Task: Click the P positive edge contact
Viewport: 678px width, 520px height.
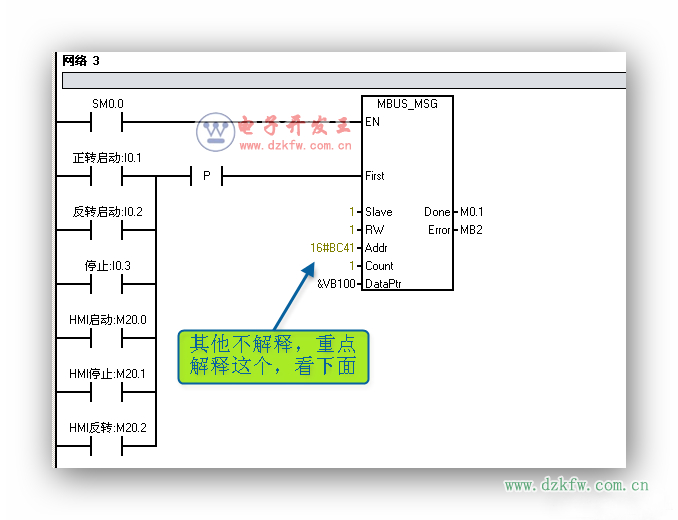Action: 206,176
